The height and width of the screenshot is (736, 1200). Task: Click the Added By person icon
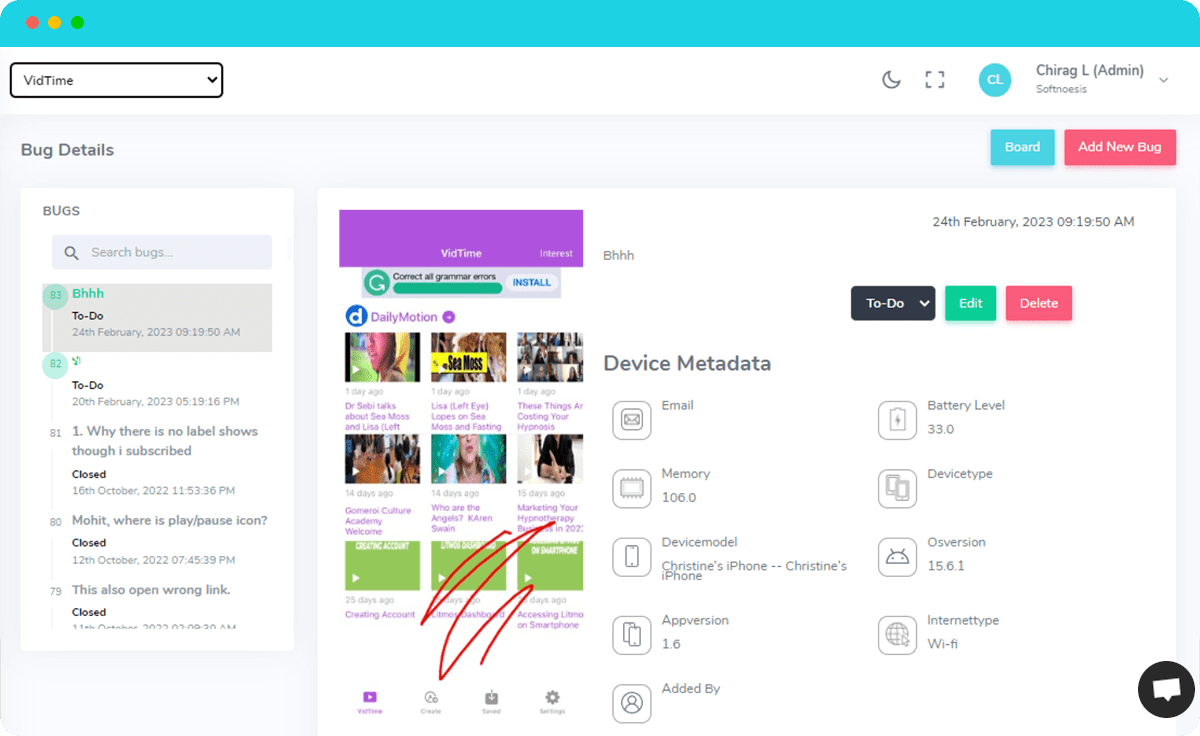[632, 703]
